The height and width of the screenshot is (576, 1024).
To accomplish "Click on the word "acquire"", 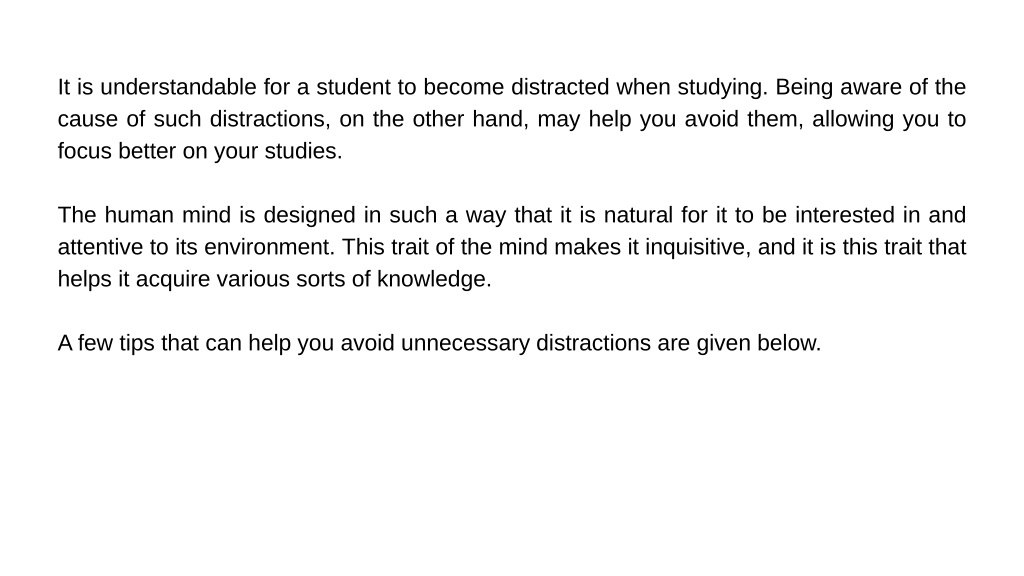I will point(173,280).
